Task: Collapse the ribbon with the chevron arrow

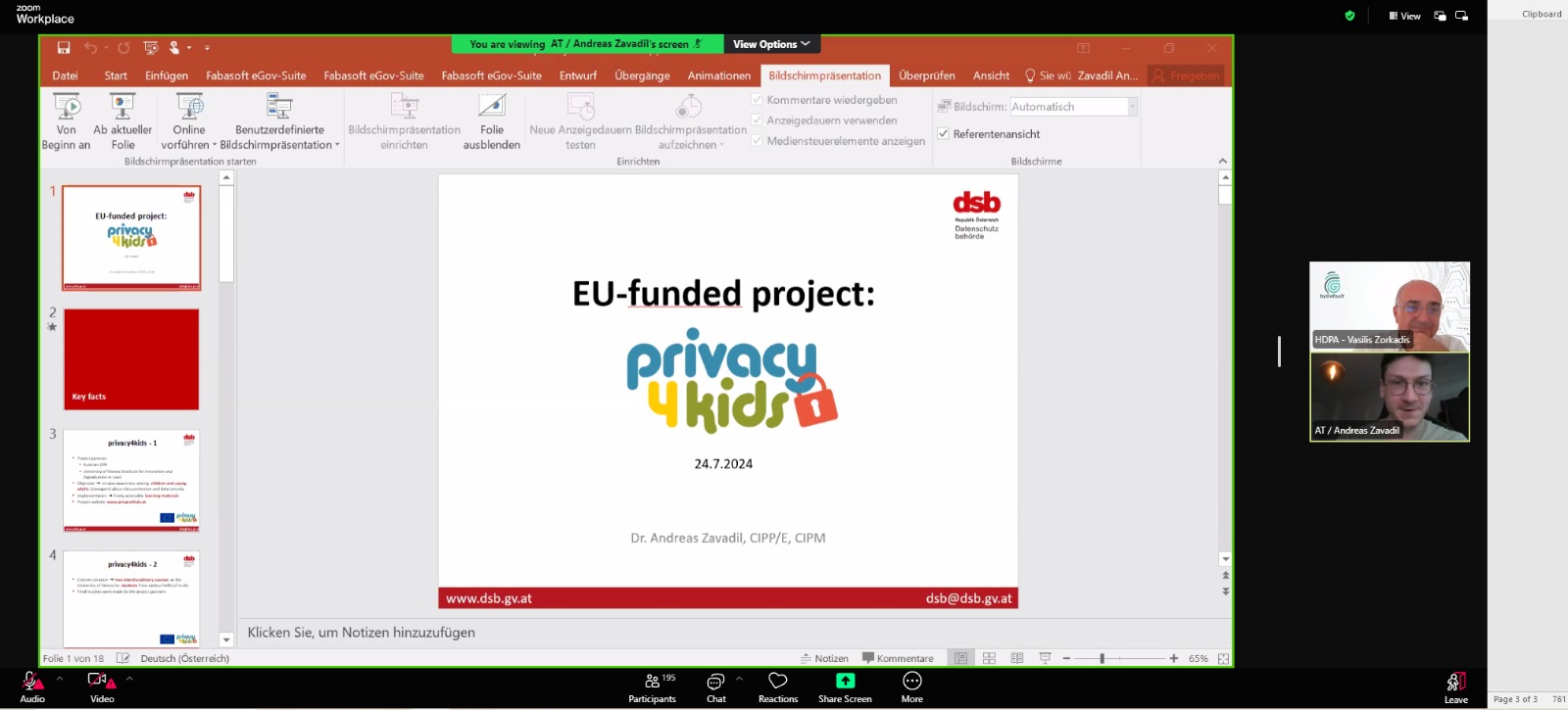Action: pos(1222,161)
